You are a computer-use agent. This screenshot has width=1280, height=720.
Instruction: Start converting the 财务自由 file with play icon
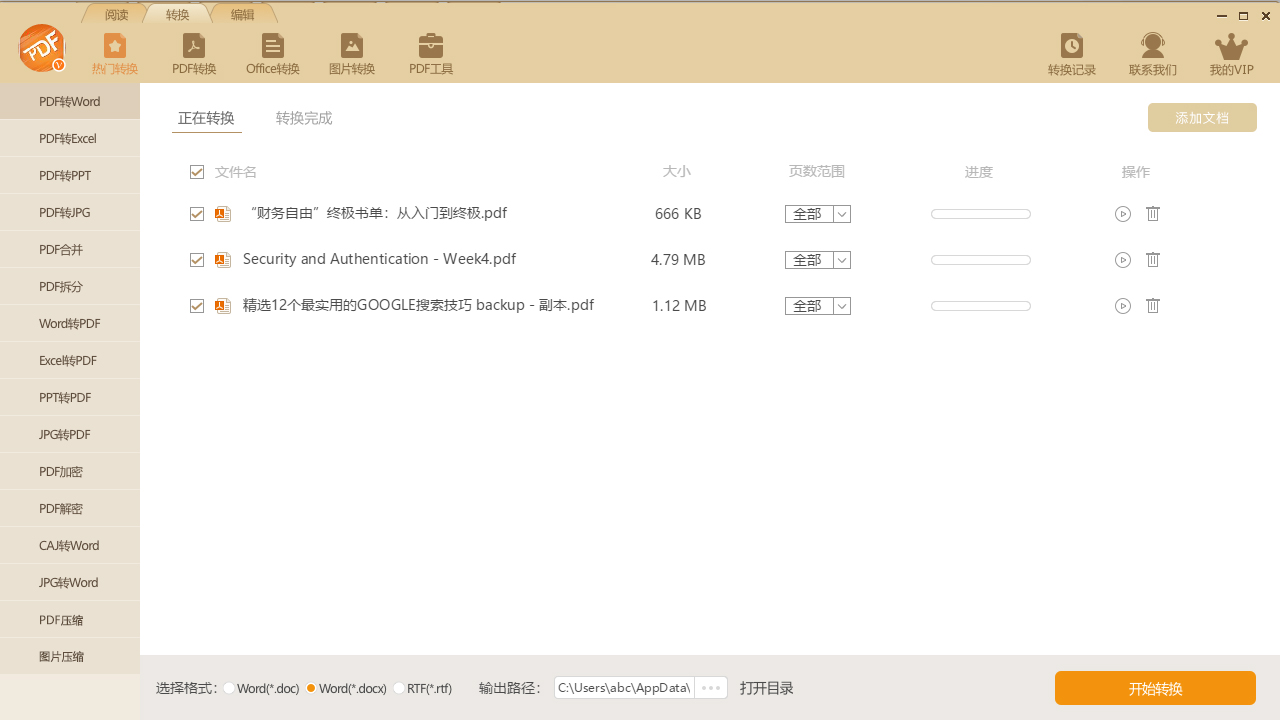pos(1123,214)
